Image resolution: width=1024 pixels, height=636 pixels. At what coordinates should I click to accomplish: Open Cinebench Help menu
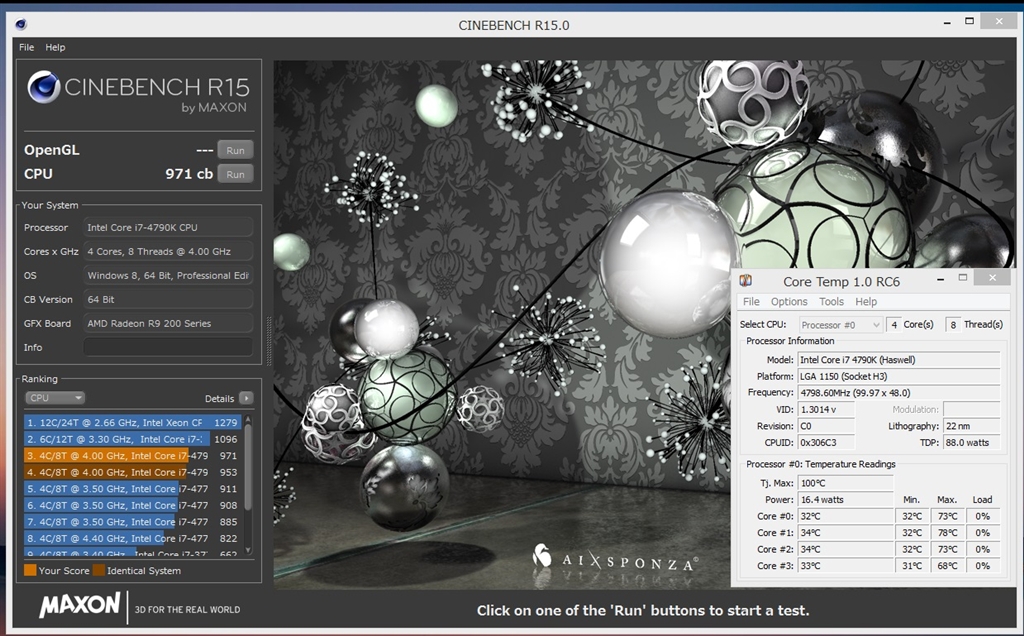[55, 47]
